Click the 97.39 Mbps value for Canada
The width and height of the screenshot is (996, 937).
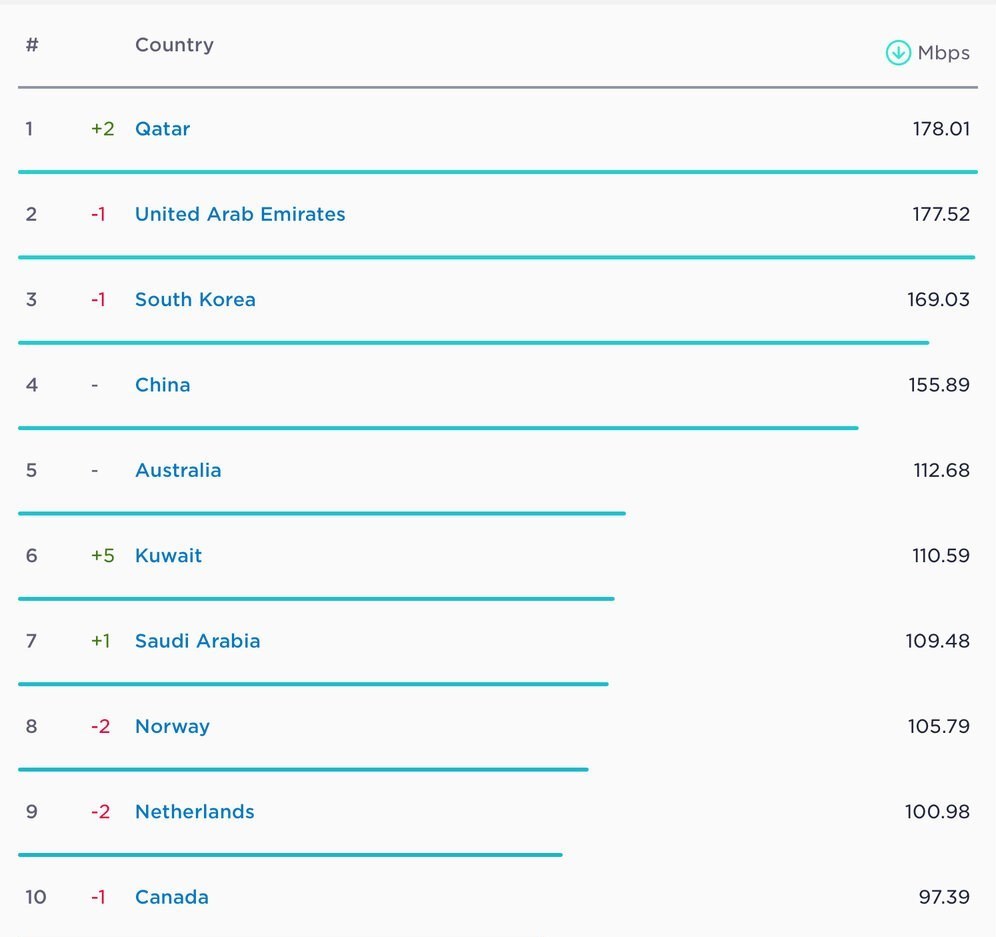[x=943, y=897]
